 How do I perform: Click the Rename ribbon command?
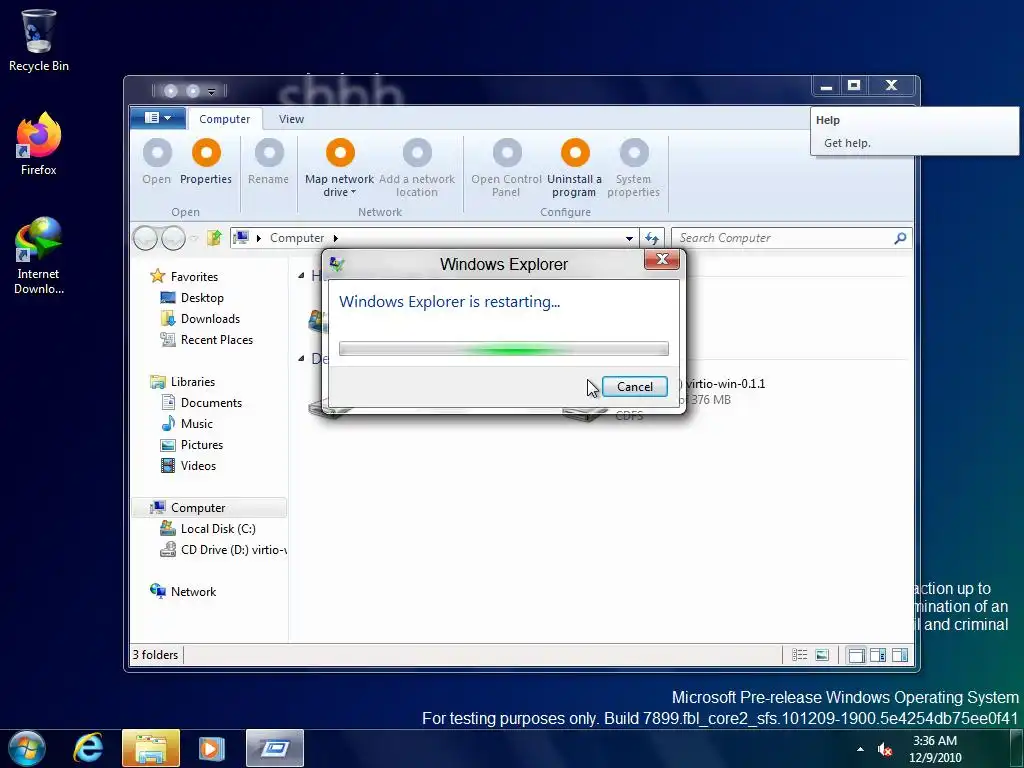point(268,161)
